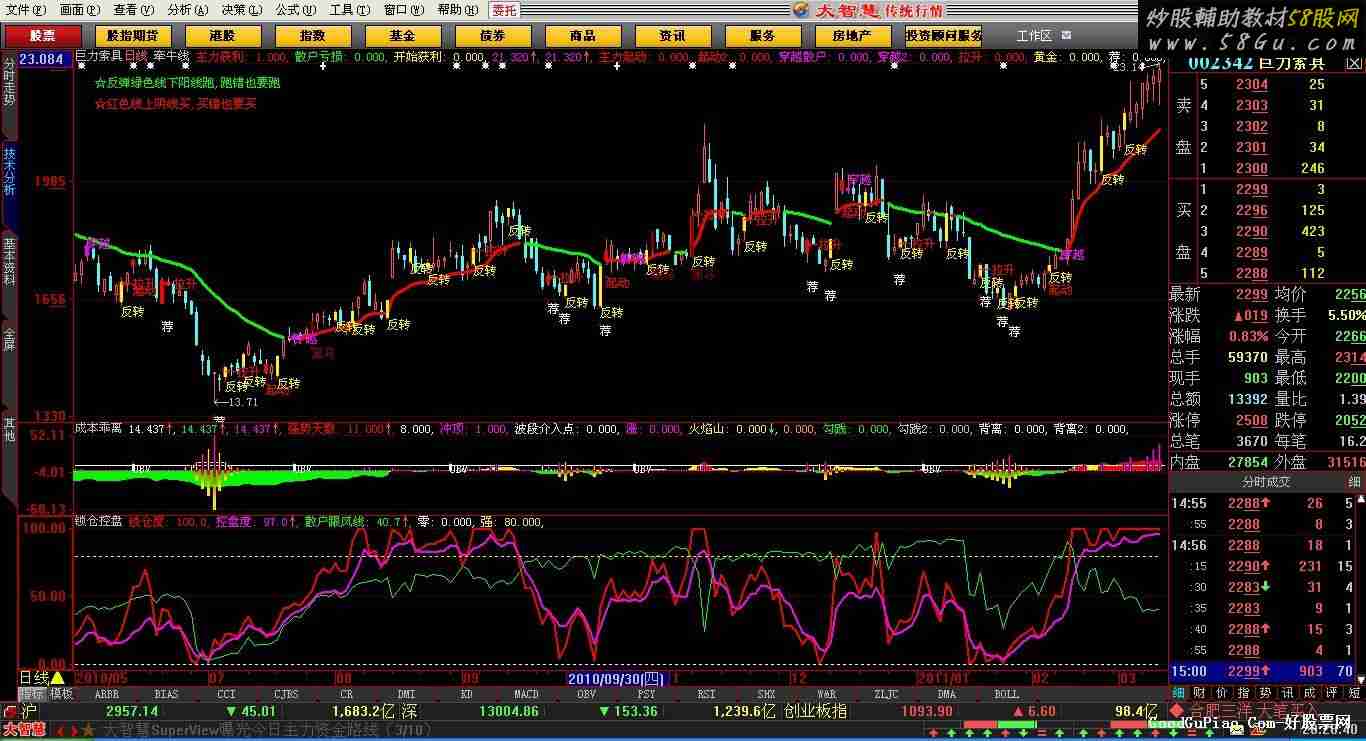The width and height of the screenshot is (1366, 741).
Task: Choose the BIAS indicator
Action: 167,694
